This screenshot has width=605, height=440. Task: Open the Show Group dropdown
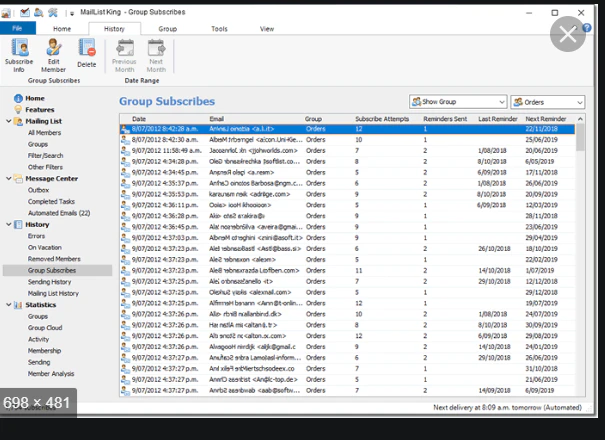pyautogui.click(x=458, y=102)
